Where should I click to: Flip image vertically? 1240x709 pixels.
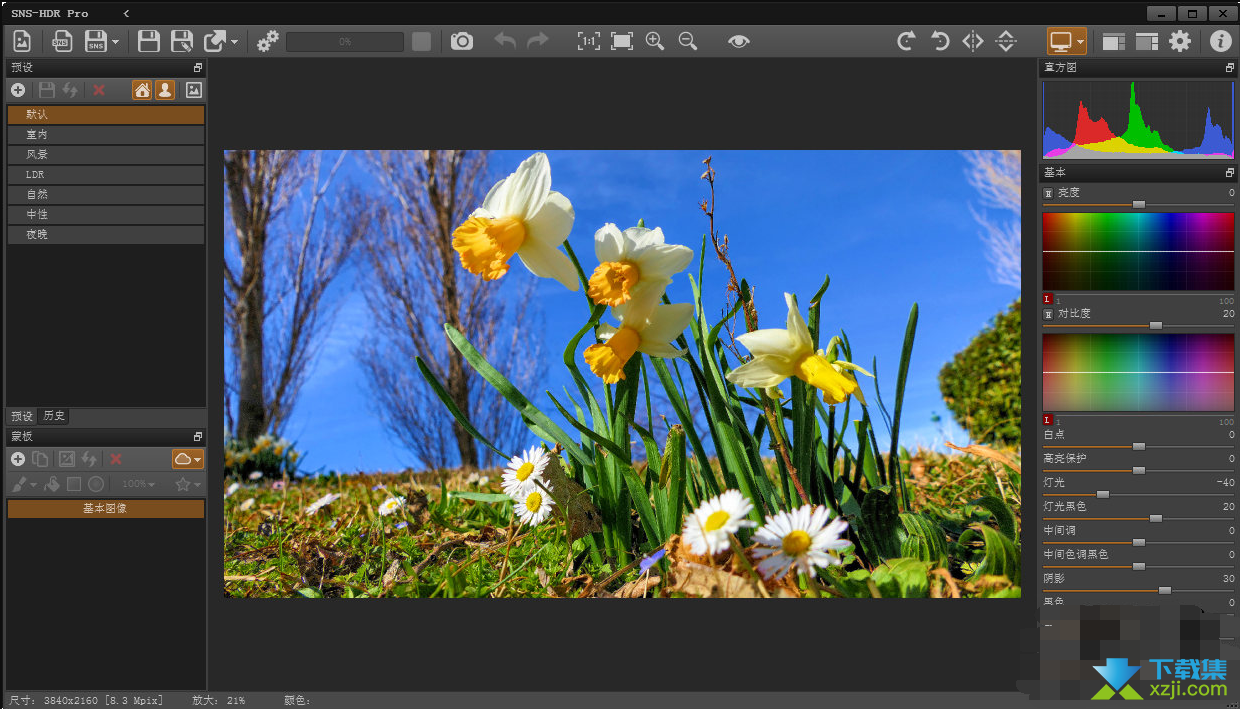coord(1006,41)
